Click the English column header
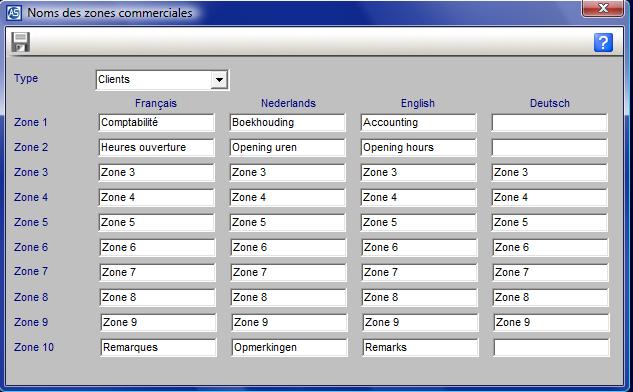 pyautogui.click(x=418, y=103)
